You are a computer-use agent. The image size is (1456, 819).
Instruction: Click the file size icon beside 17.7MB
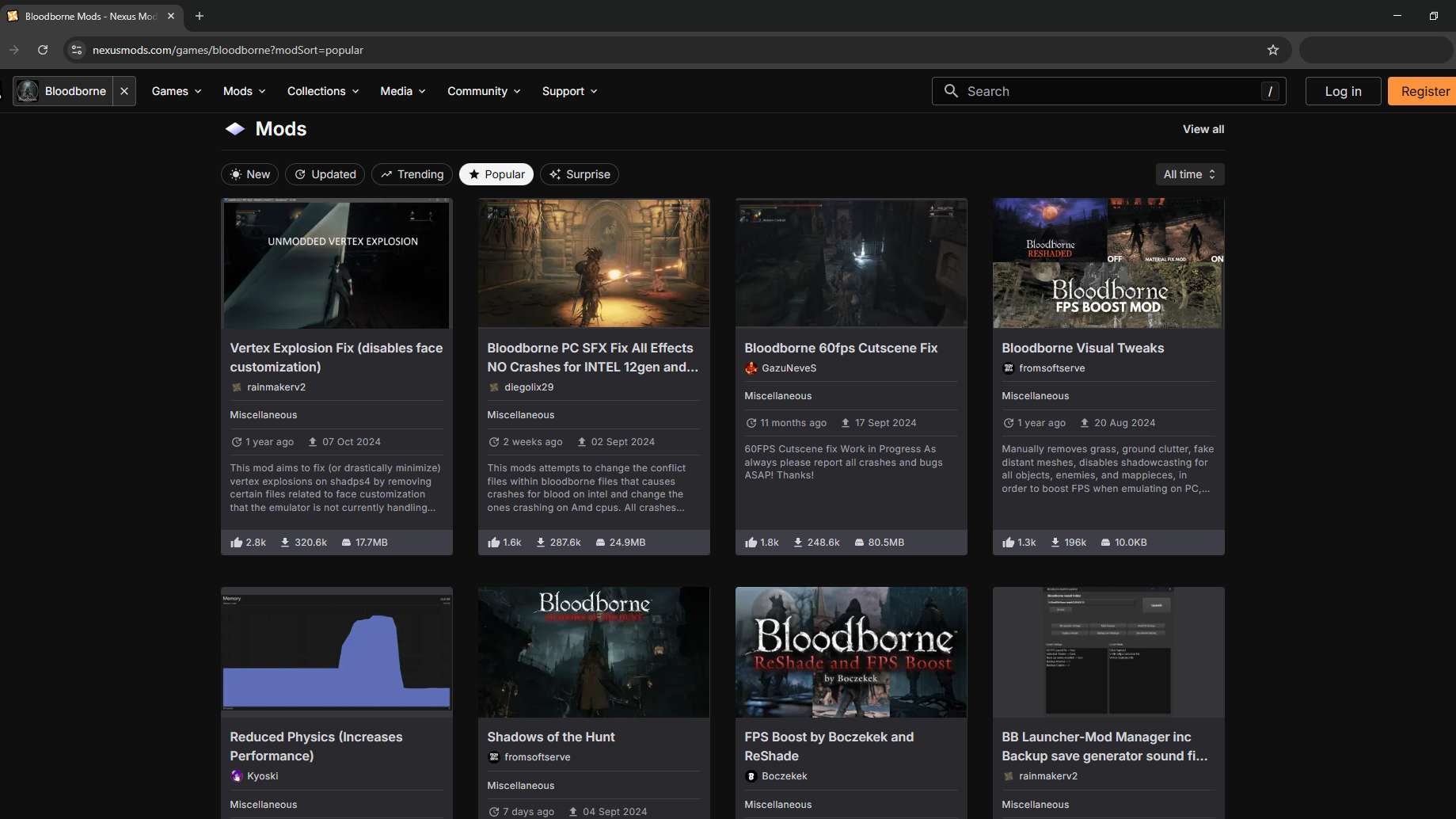[346, 543]
